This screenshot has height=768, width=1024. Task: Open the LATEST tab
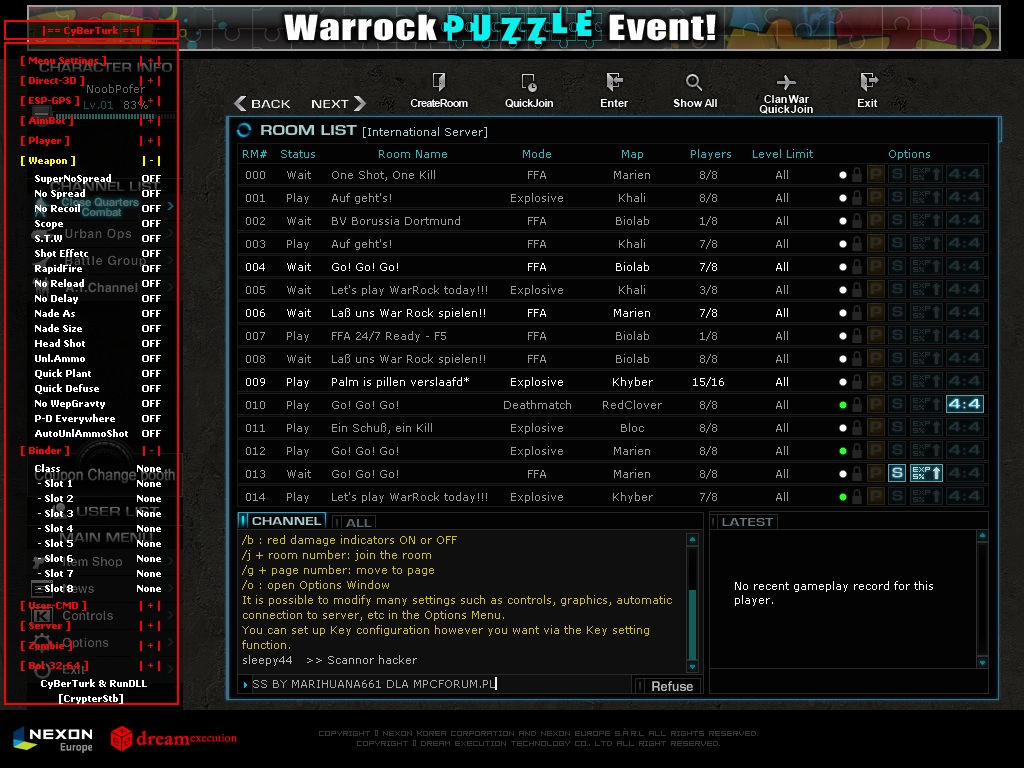coord(743,522)
